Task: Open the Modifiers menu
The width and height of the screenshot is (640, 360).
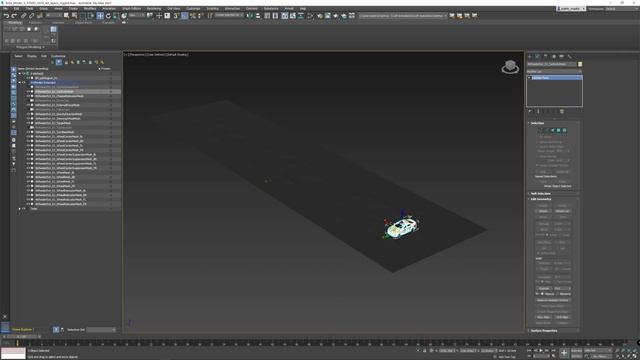Action: [x=90, y=9]
